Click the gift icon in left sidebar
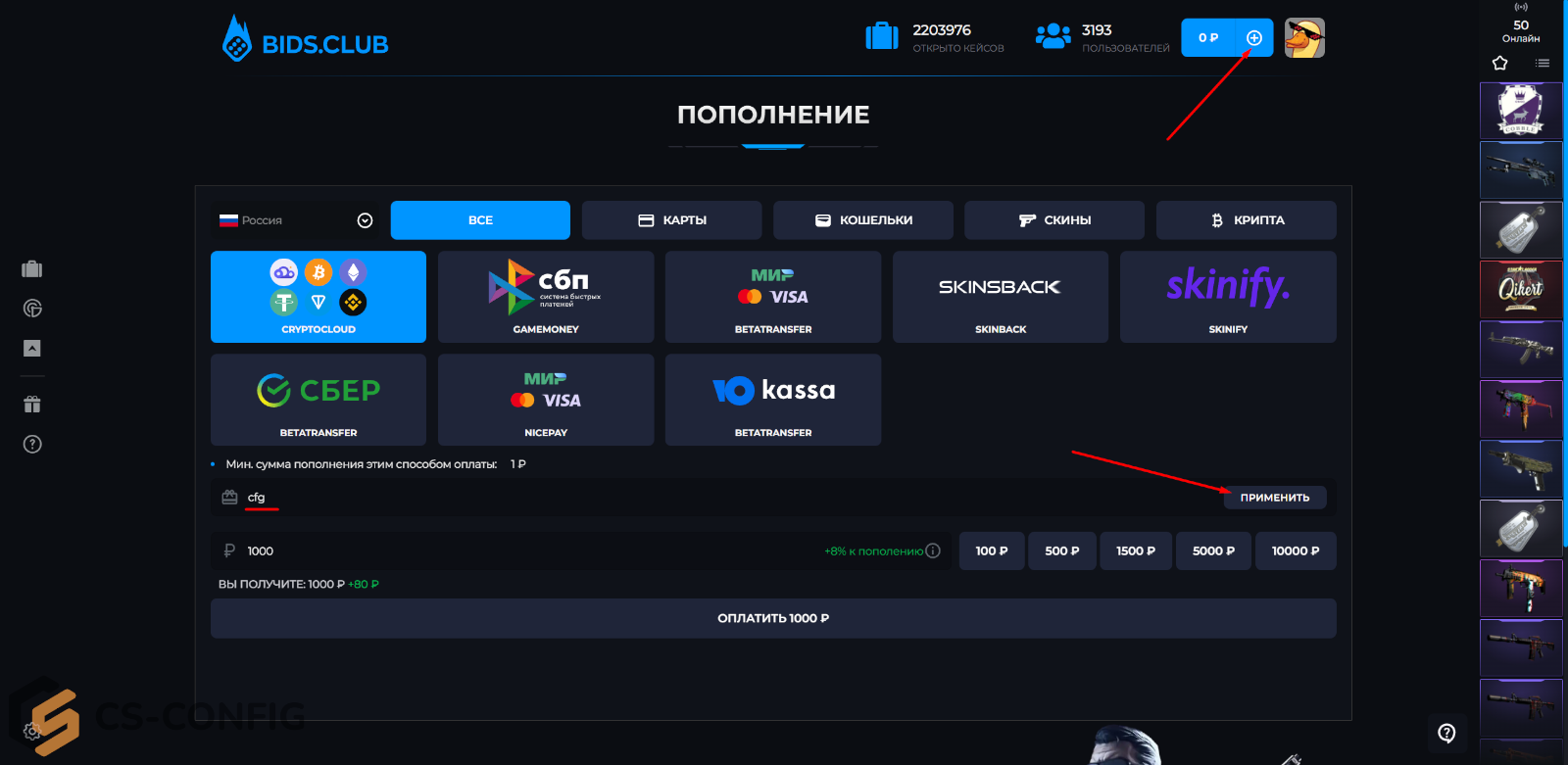The width and height of the screenshot is (1568, 765). [x=32, y=404]
